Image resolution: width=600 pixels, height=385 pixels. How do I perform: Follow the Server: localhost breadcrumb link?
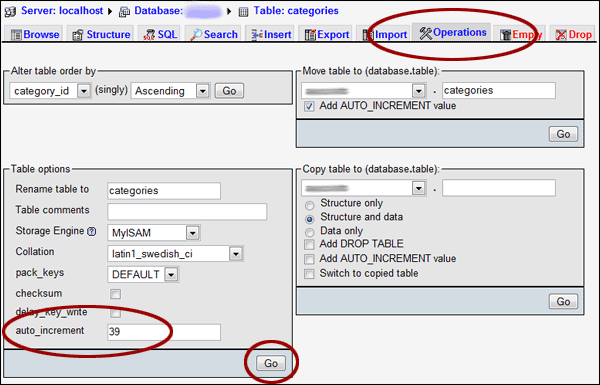62,11
